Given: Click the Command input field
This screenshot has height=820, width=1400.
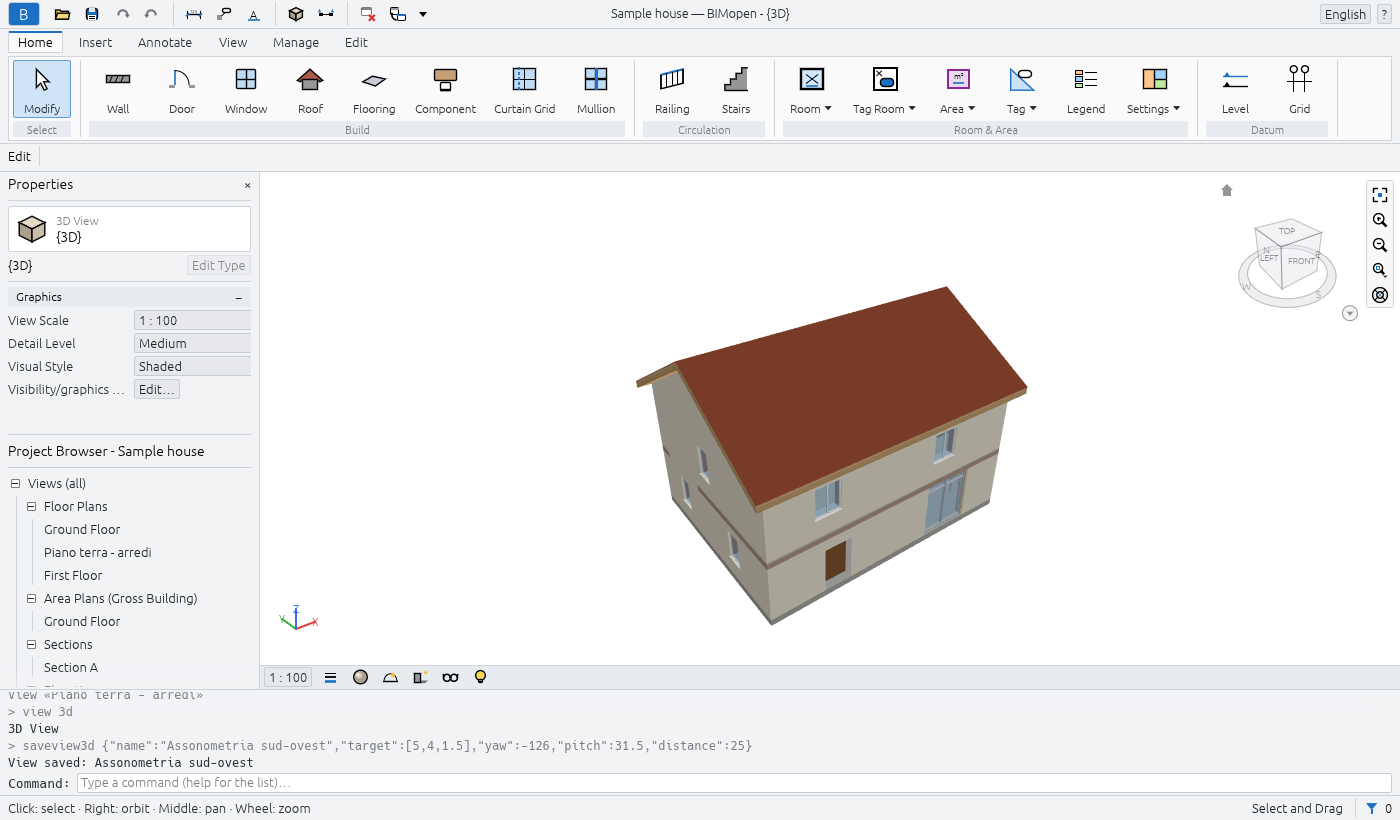Looking at the screenshot, I should 734,783.
